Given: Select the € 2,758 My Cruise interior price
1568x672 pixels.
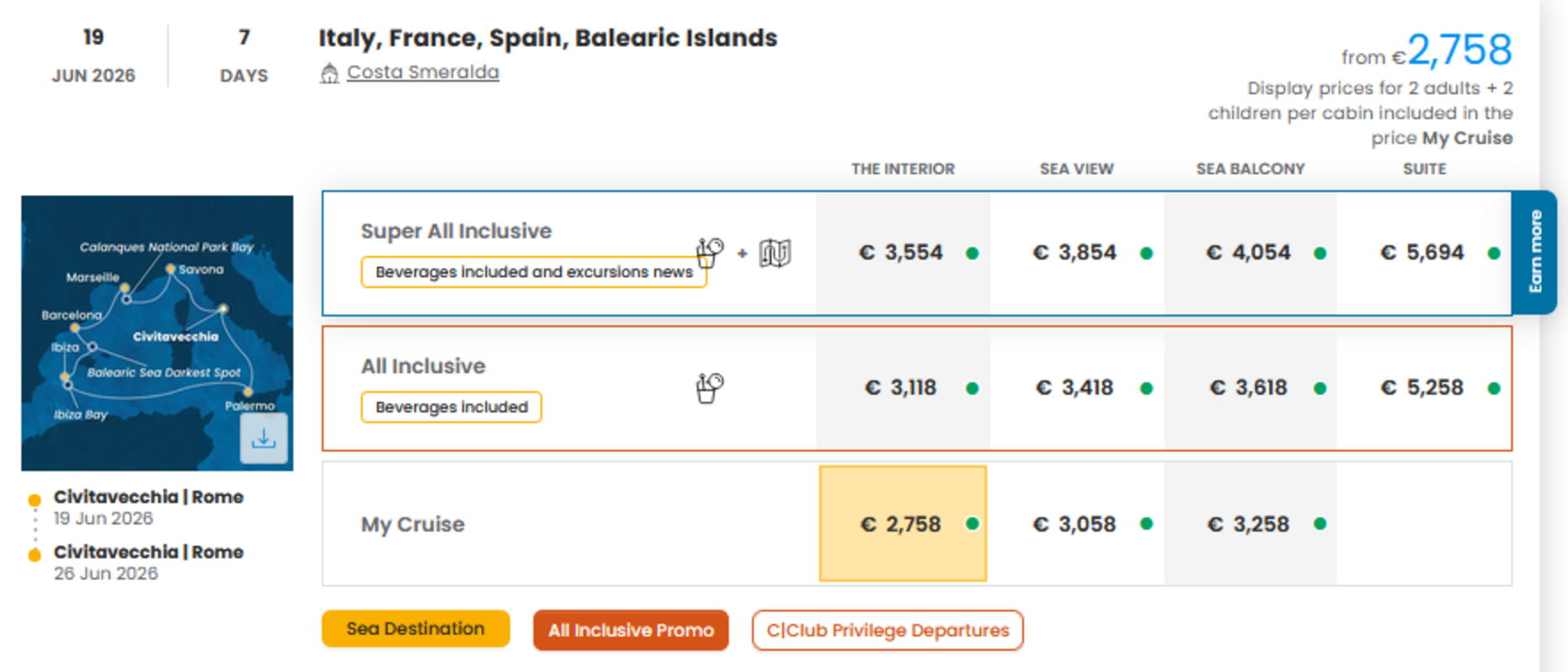Looking at the screenshot, I should (x=901, y=524).
